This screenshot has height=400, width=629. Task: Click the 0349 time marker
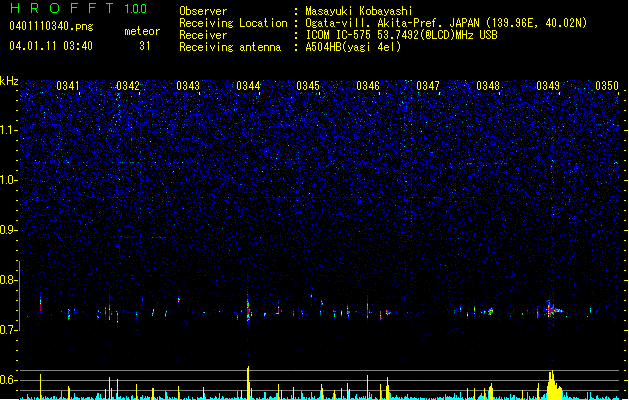[548, 86]
